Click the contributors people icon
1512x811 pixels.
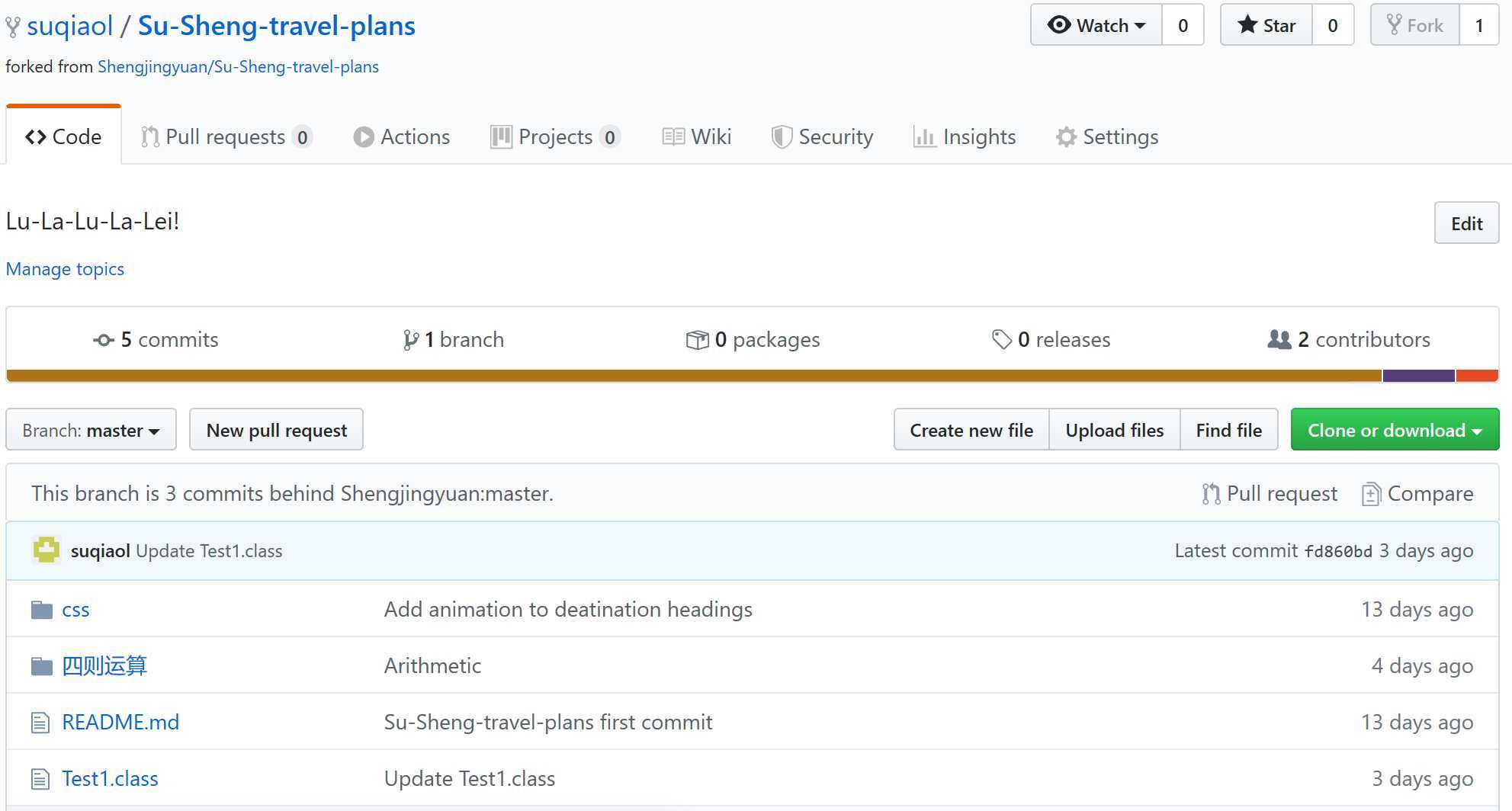1279,340
